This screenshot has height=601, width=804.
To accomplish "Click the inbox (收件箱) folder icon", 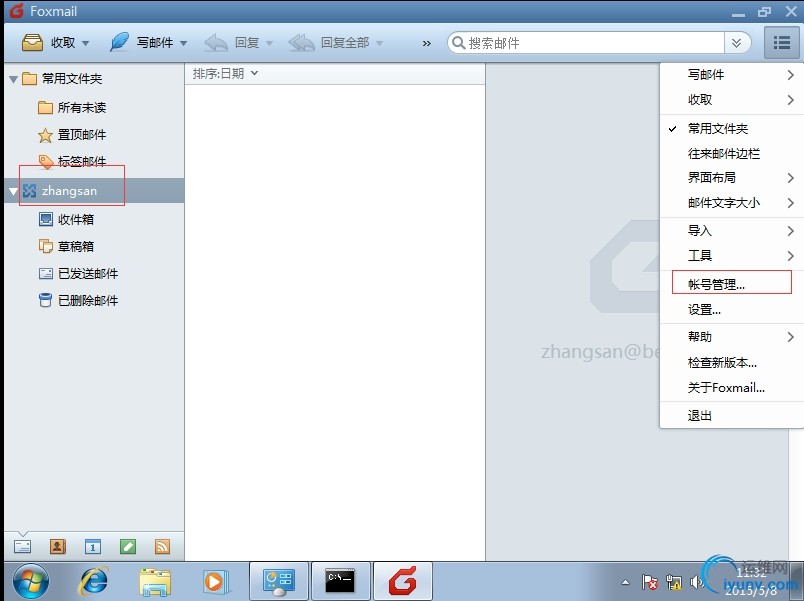I will (46, 219).
